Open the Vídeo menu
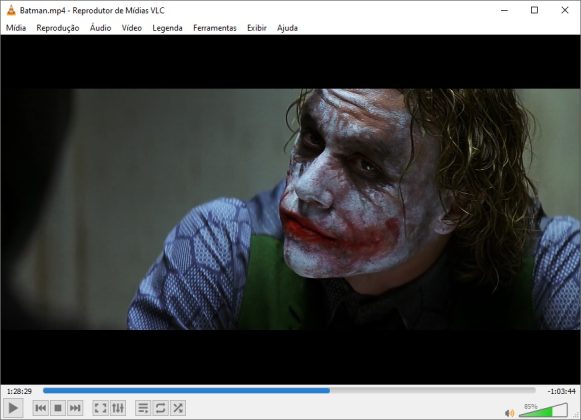Screen dimensions: 581x420 (x=132, y=28)
